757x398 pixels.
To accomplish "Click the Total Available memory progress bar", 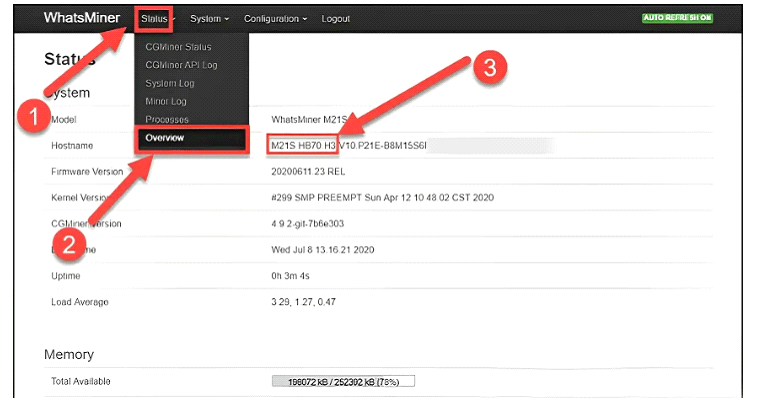I will 343,382.
